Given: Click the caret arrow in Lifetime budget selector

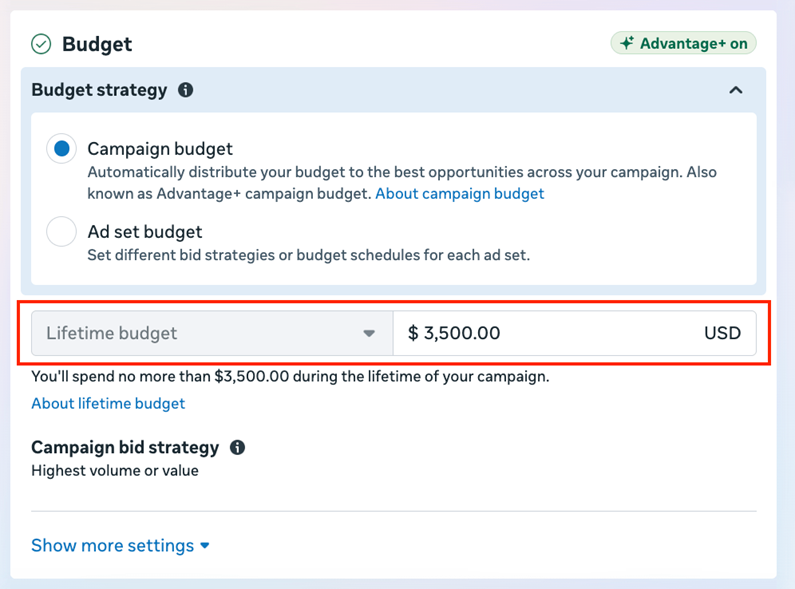Looking at the screenshot, I should point(369,333).
